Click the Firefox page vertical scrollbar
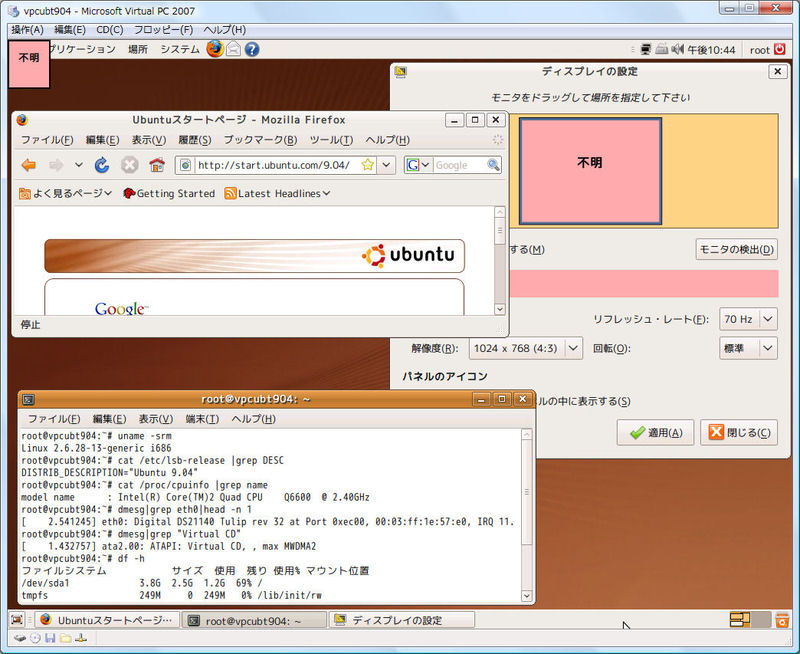The image size is (800, 654). coord(499,260)
